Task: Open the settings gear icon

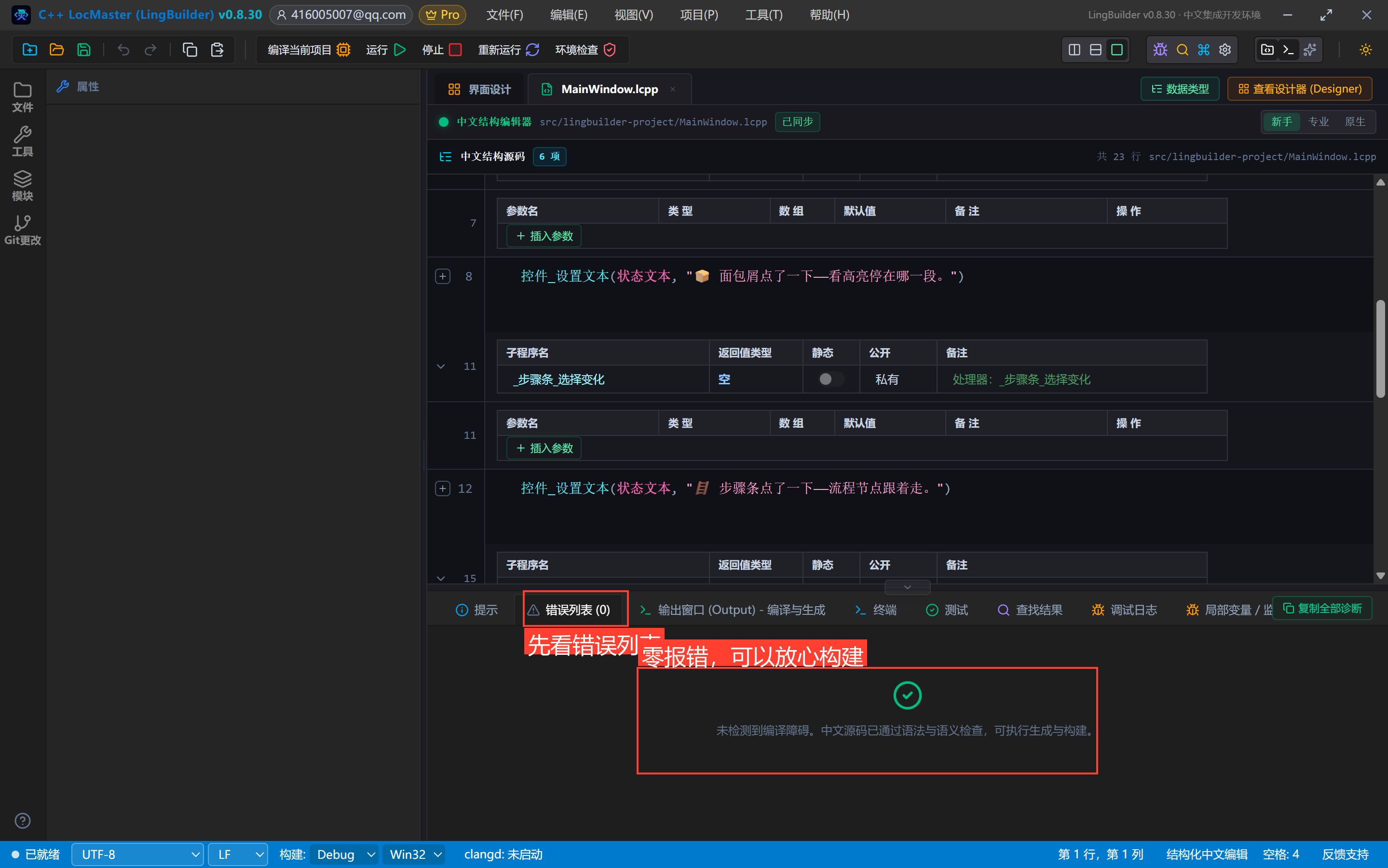Action: (x=1225, y=50)
